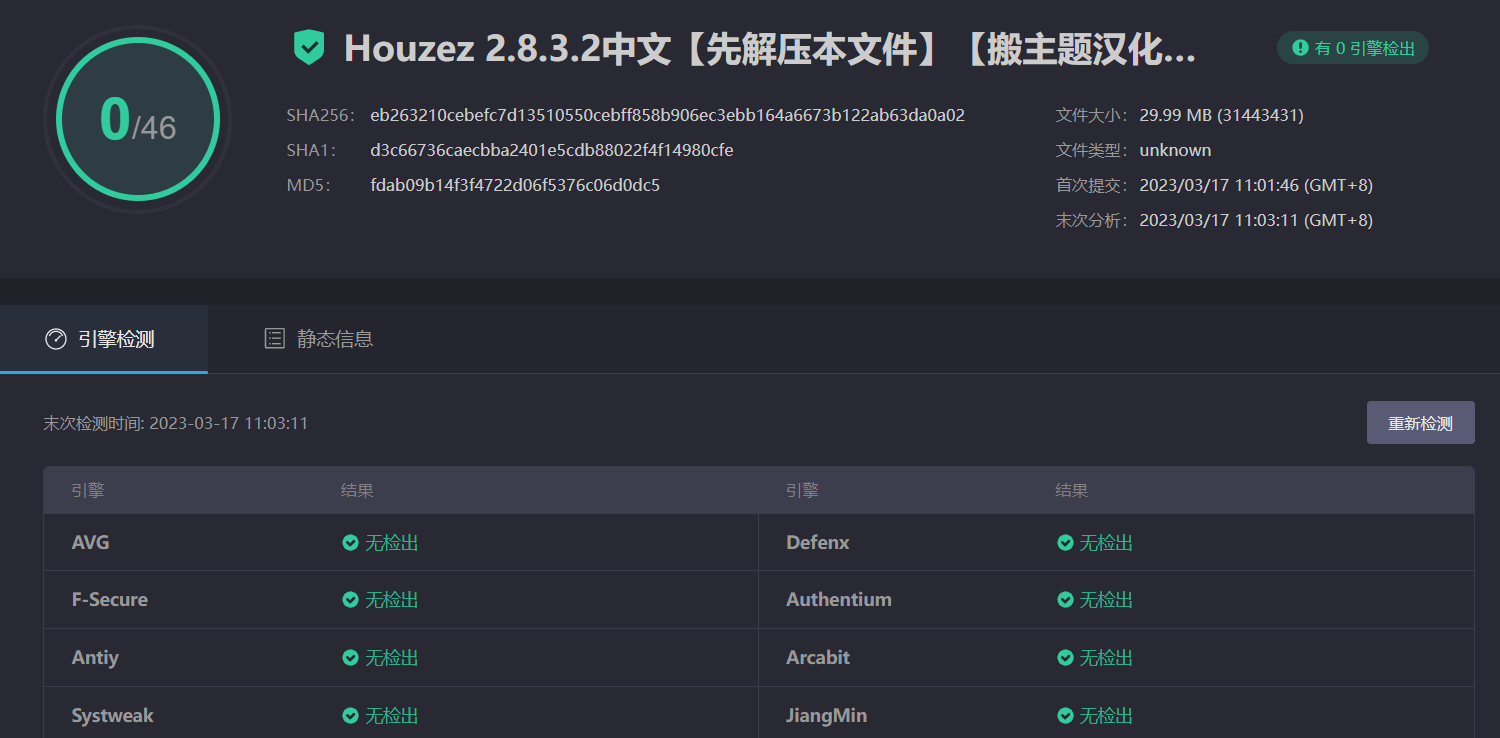Click the green check icon in the JiangMin row
This screenshot has width=1500, height=738.
click(1066, 716)
